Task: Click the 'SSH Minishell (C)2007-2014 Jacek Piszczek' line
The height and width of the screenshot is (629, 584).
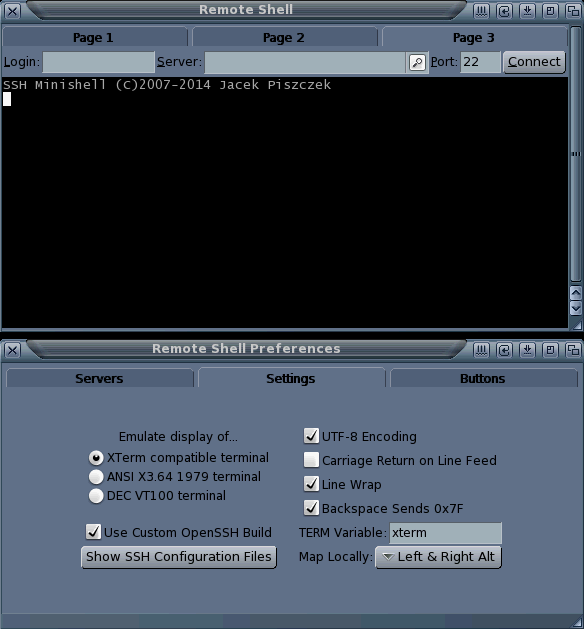Action: (167, 85)
